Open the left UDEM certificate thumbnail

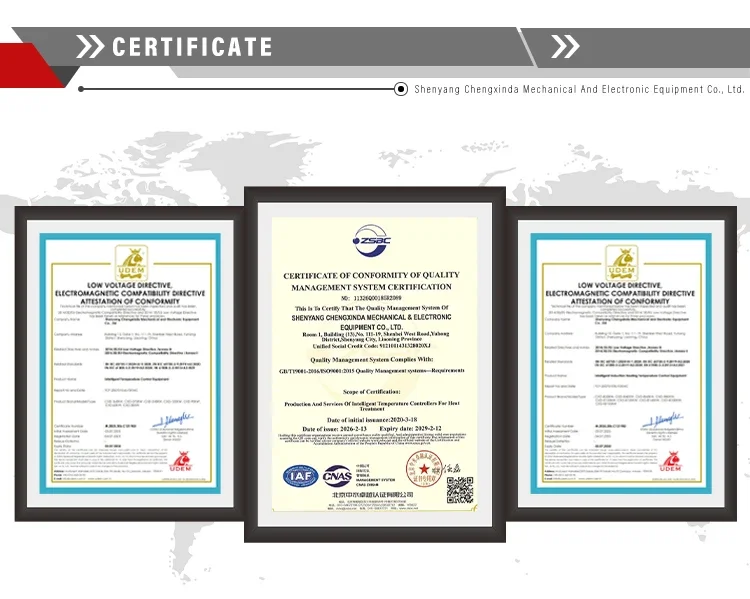point(130,364)
